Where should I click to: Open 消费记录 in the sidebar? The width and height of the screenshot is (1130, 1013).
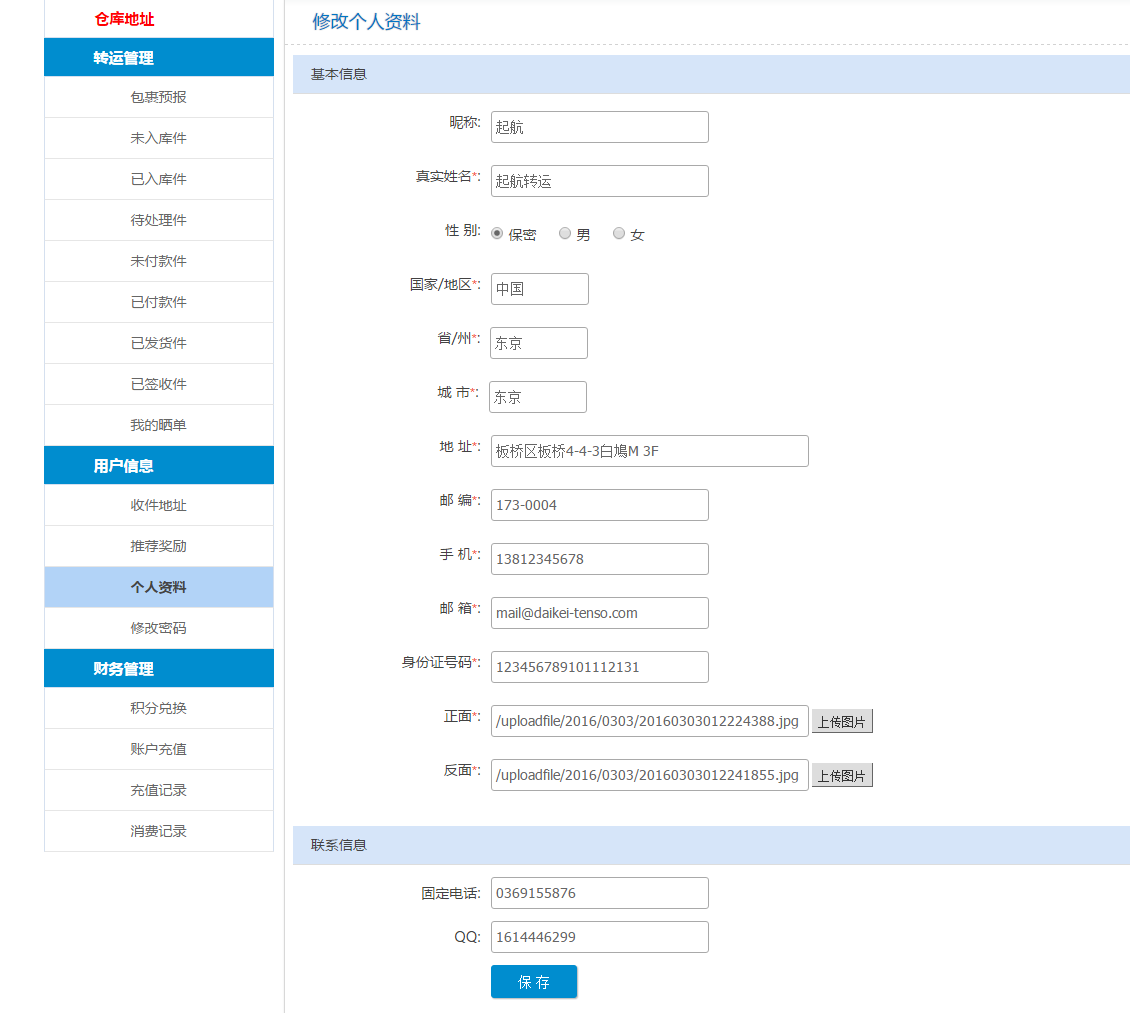tap(158, 831)
